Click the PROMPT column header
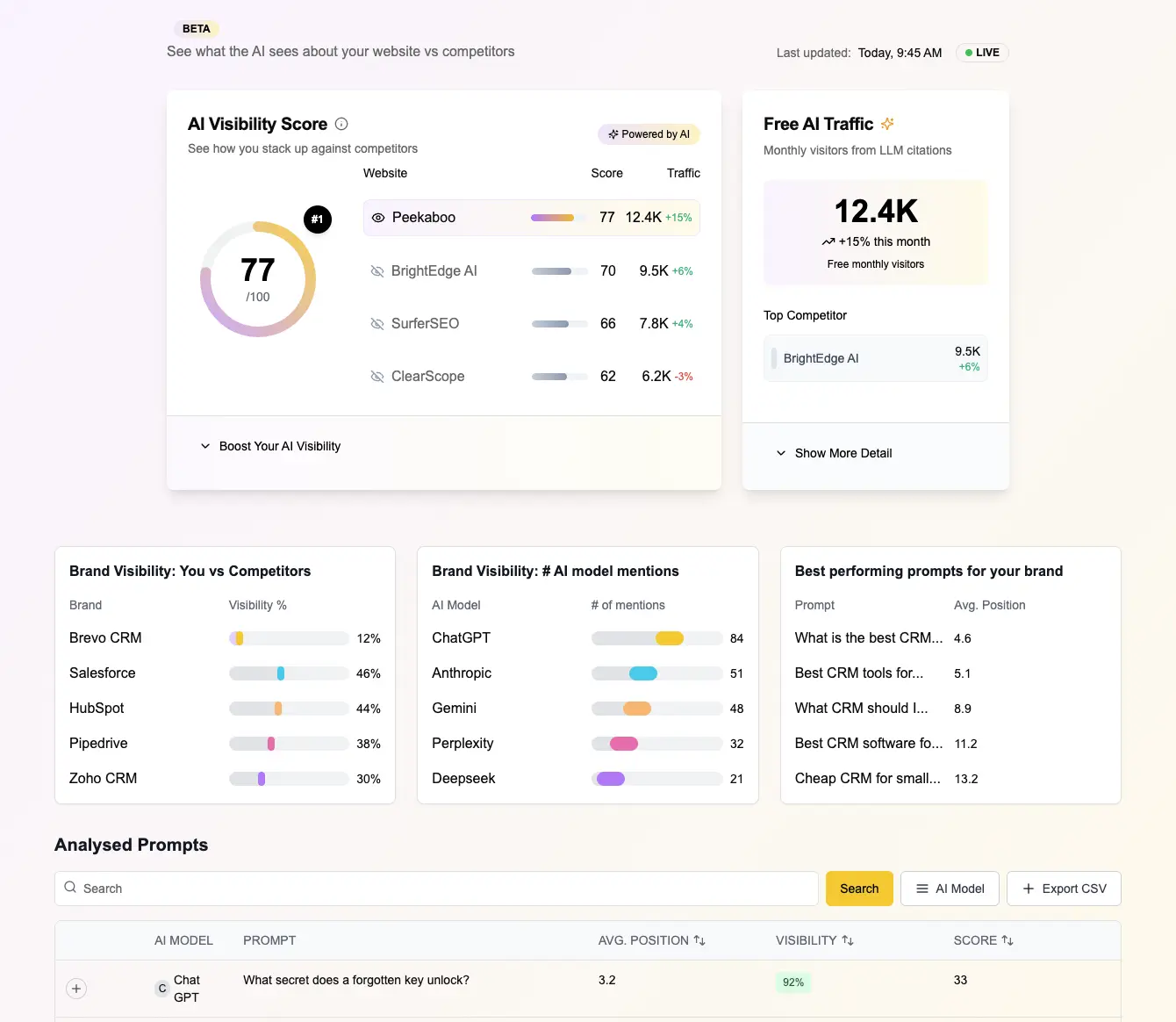This screenshot has height=1022, width=1176. click(x=269, y=940)
